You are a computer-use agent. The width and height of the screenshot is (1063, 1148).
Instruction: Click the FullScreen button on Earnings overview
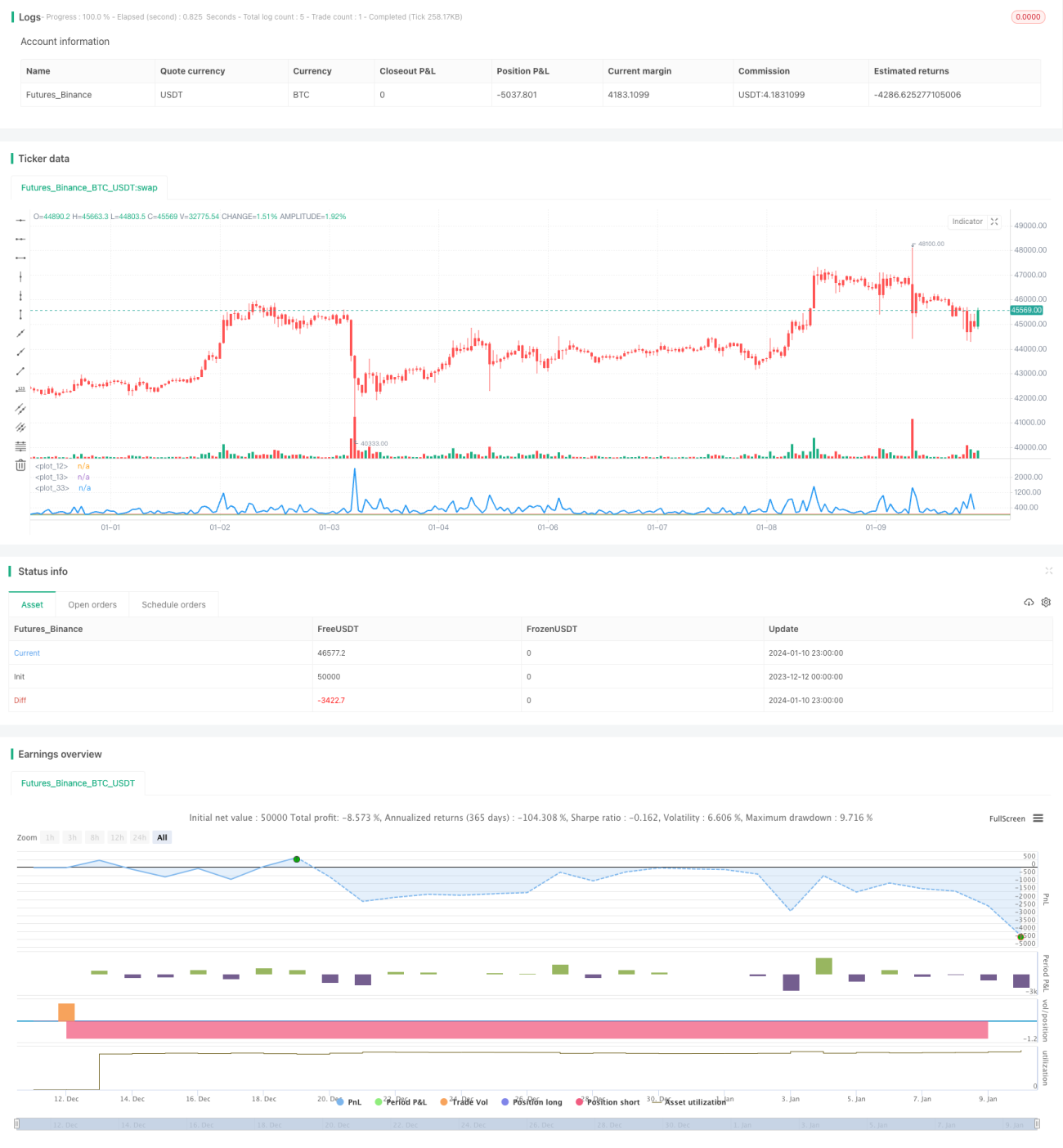[x=1007, y=818]
